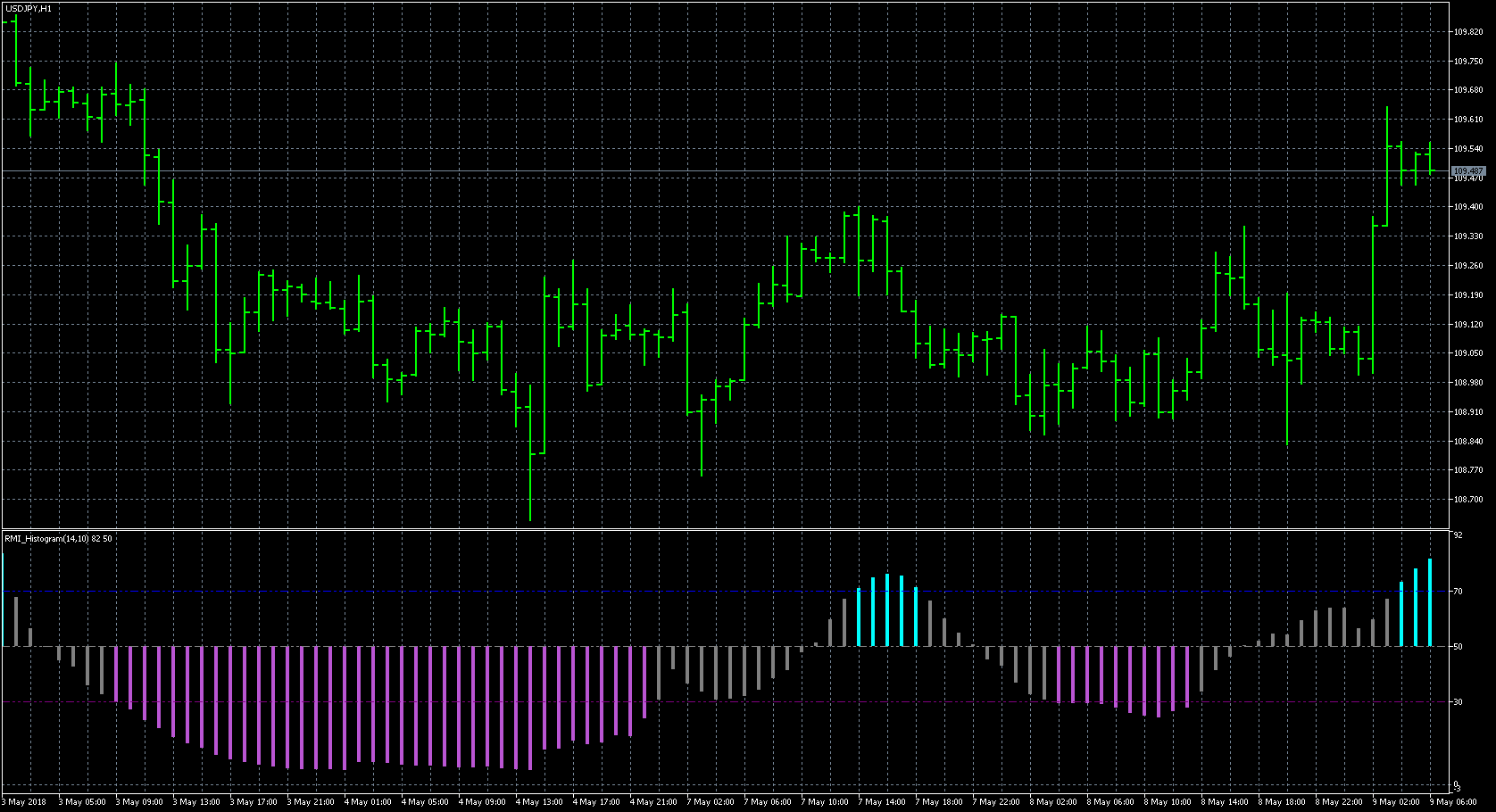Select the 8 May 18:00 time marker
This screenshot has width=1496, height=812.
[1283, 801]
